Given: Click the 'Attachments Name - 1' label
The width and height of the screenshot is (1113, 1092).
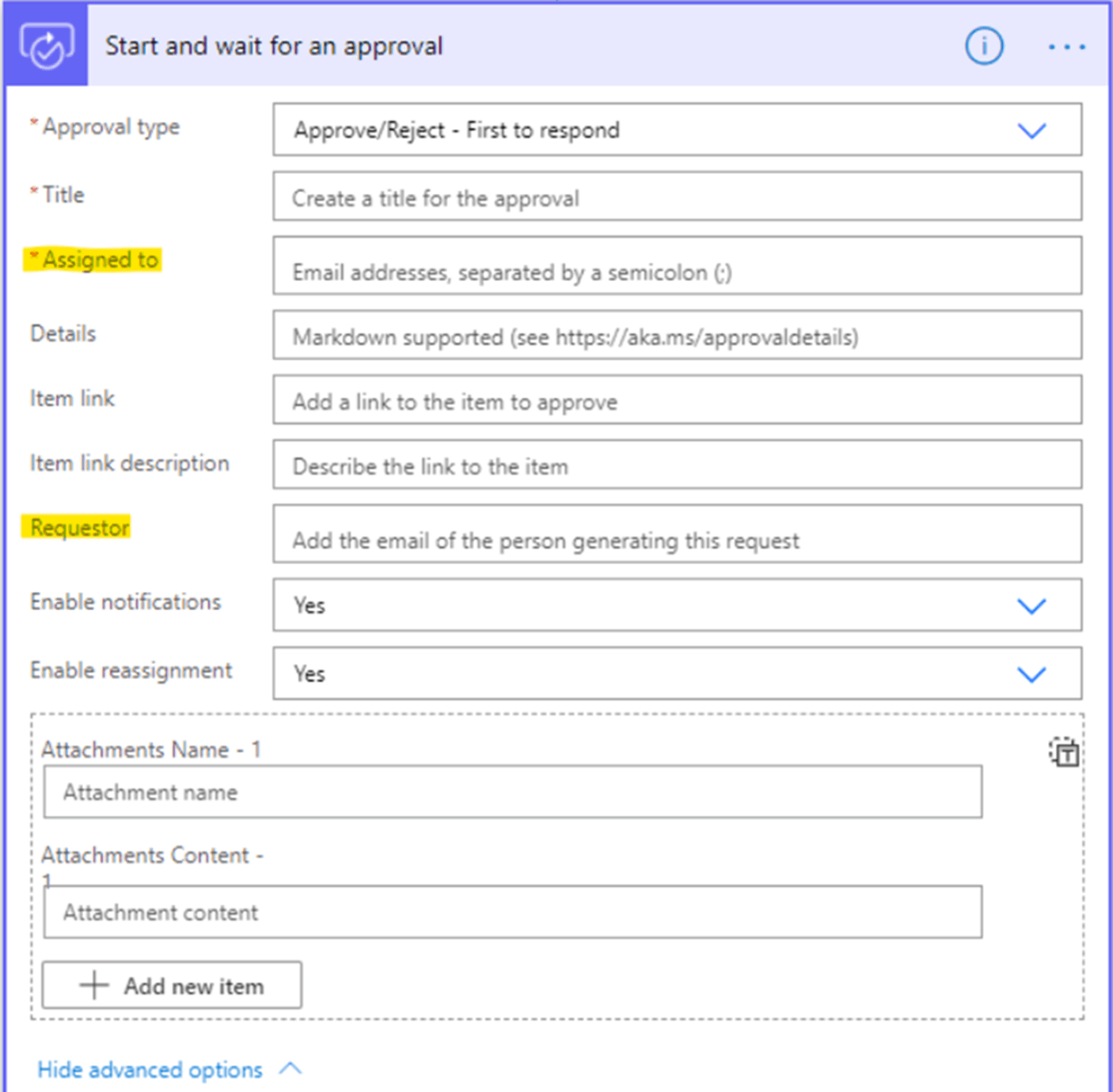Looking at the screenshot, I should point(151,749).
